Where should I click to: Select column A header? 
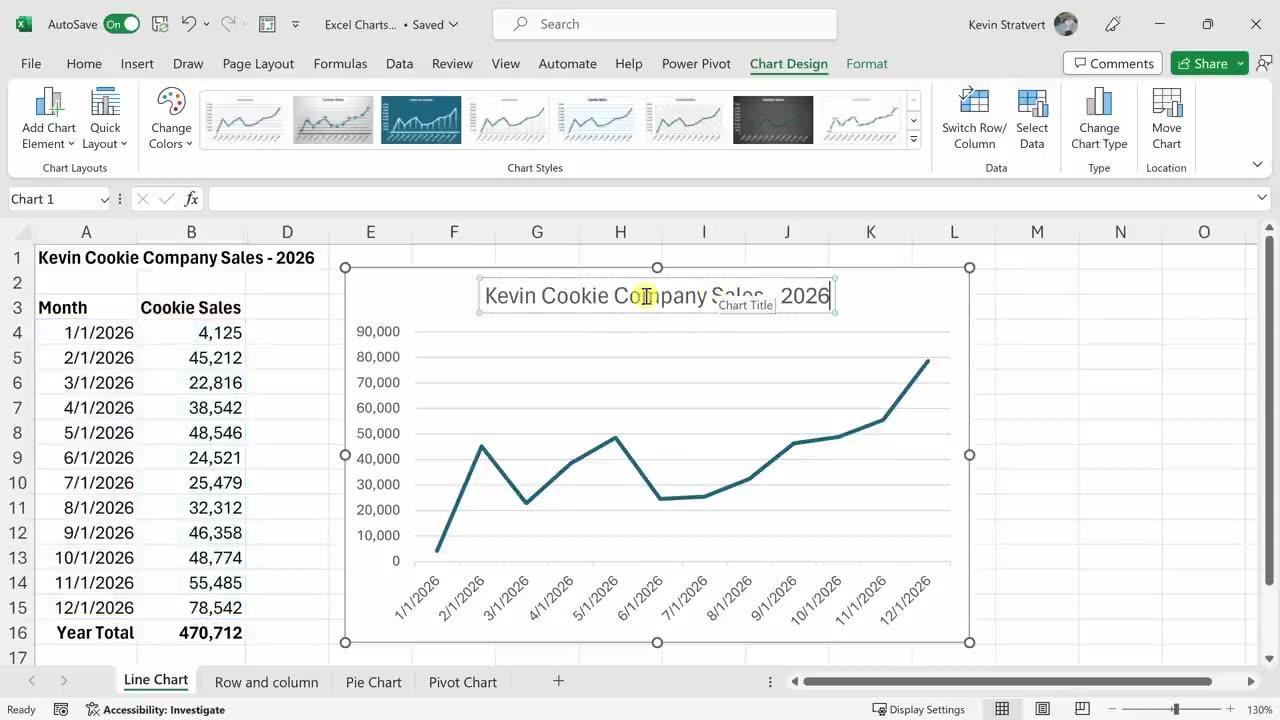(86, 232)
